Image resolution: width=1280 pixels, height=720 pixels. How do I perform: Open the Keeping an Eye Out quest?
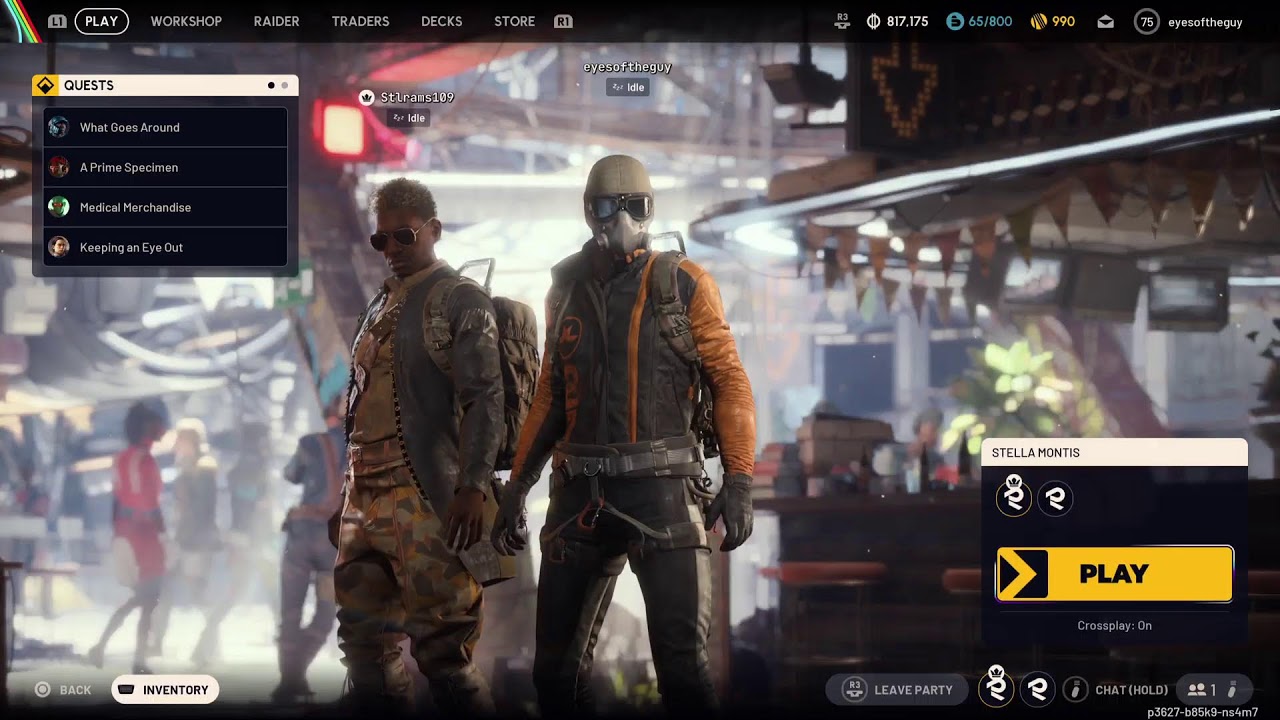(x=166, y=247)
